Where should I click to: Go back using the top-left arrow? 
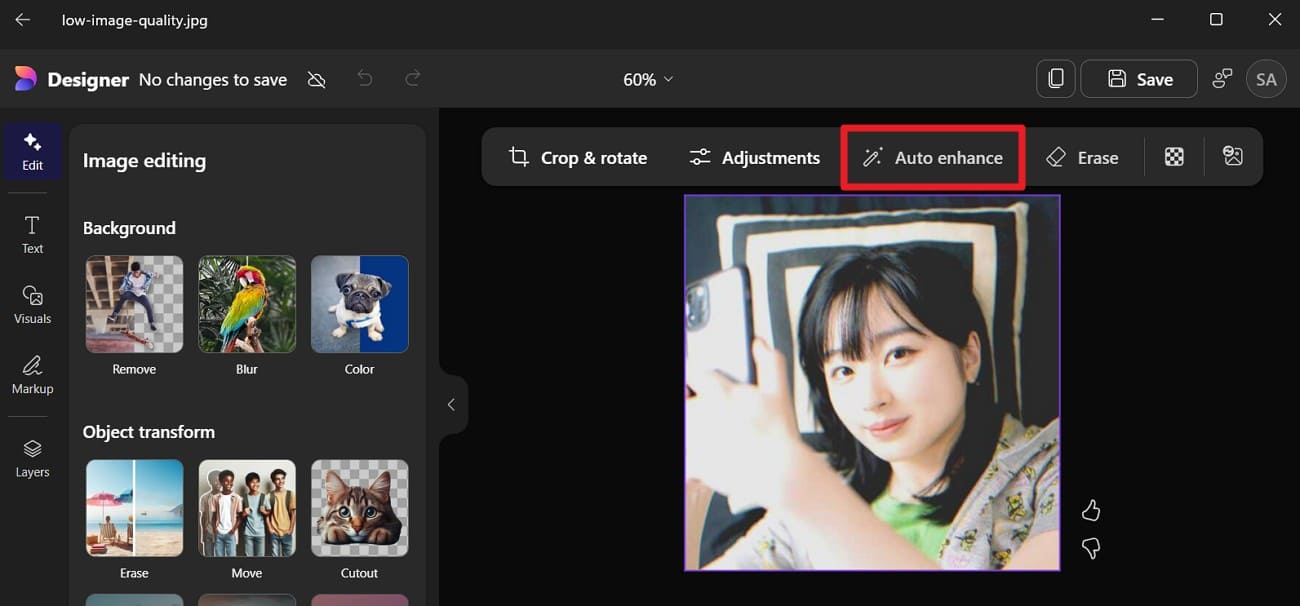tap(22, 19)
